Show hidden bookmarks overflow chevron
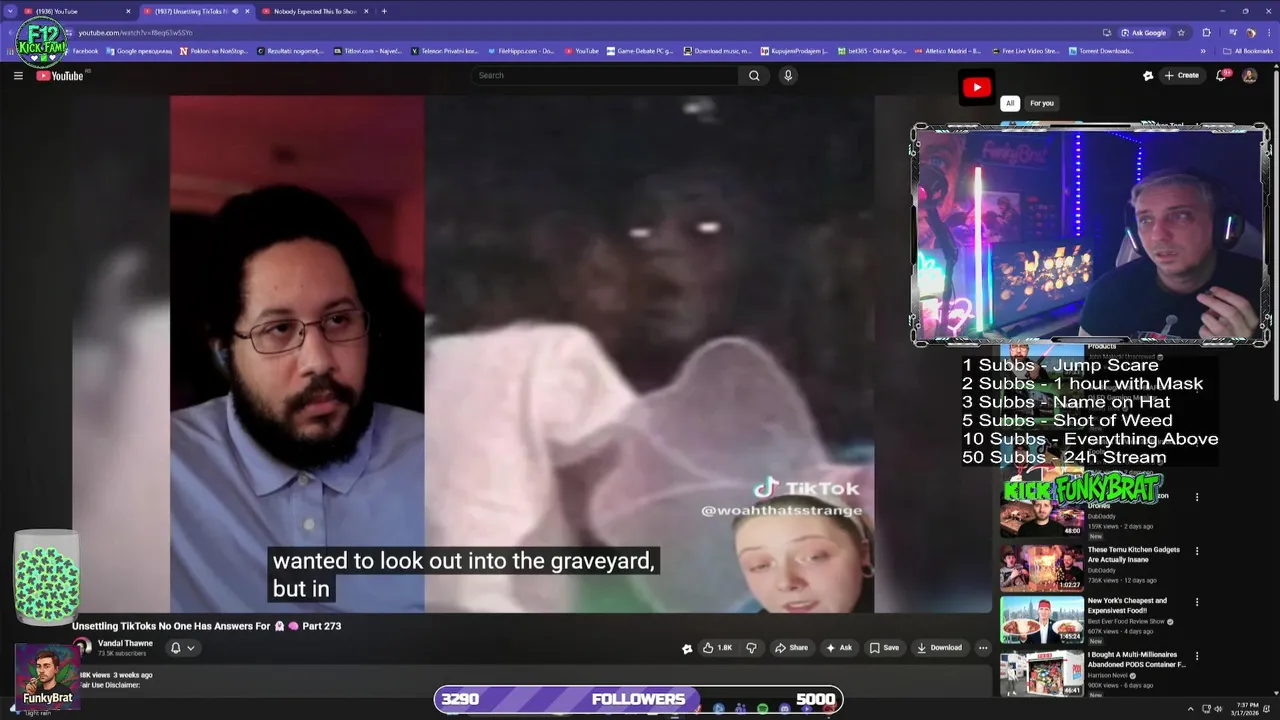1280x720 pixels. [1203, 51]
